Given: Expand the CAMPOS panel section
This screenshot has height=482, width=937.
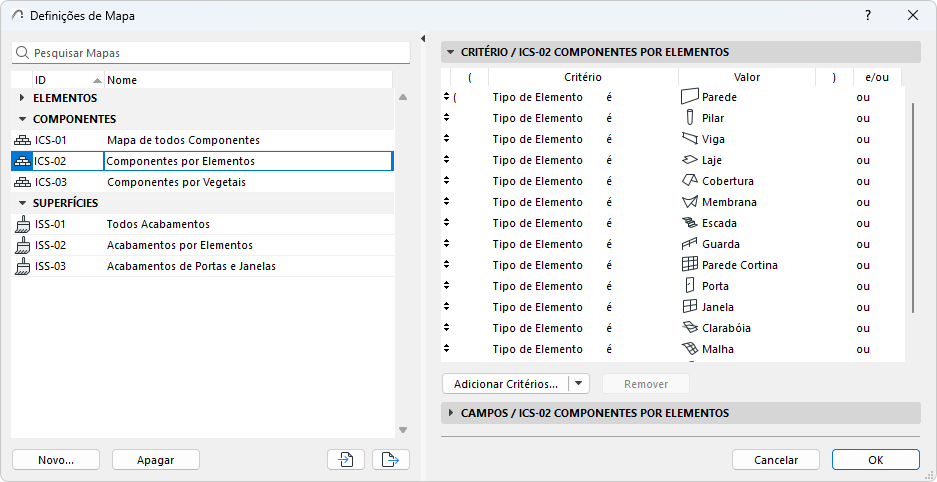Looking at the screenshot, I should pos(450,413).
